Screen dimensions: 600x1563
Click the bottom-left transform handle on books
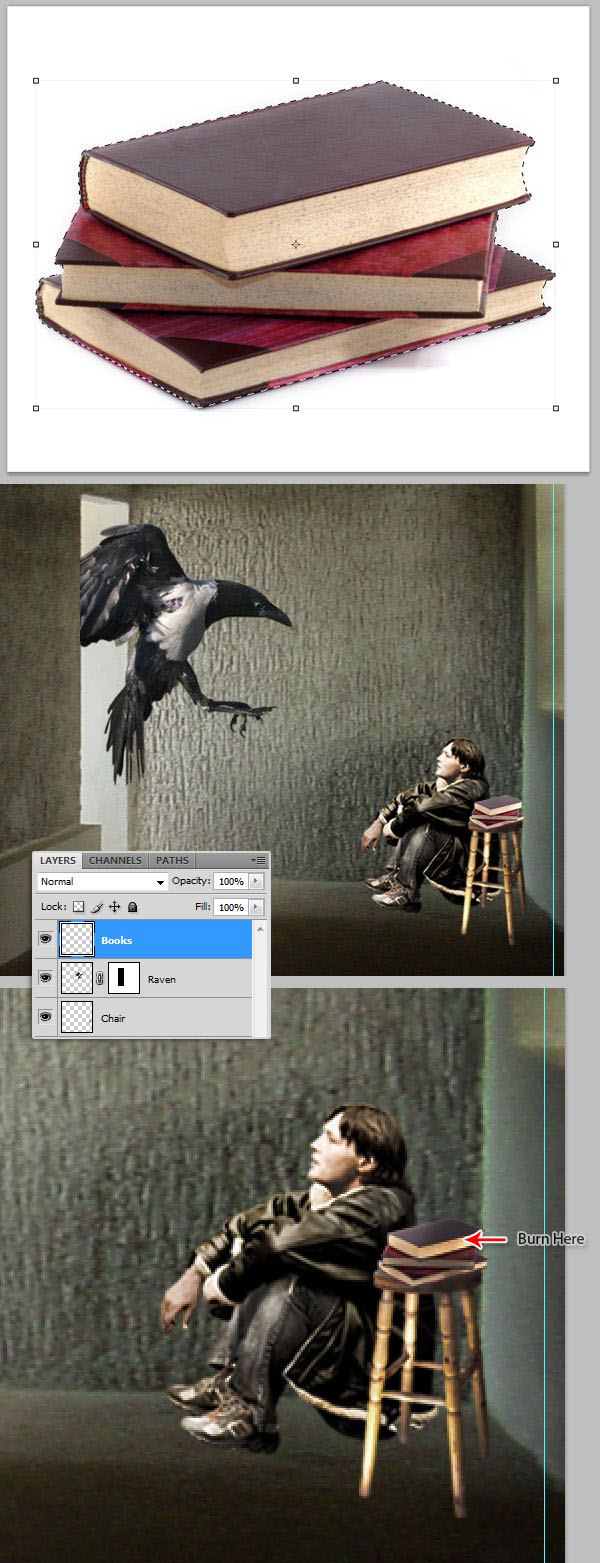click(x=36, y=408)
